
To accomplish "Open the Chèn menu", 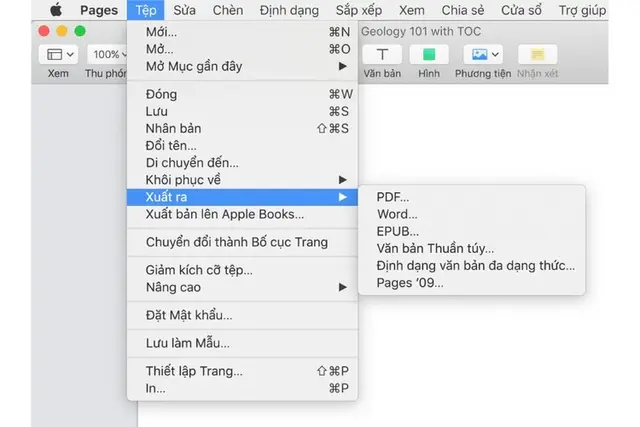I will [x=228, y=10].
